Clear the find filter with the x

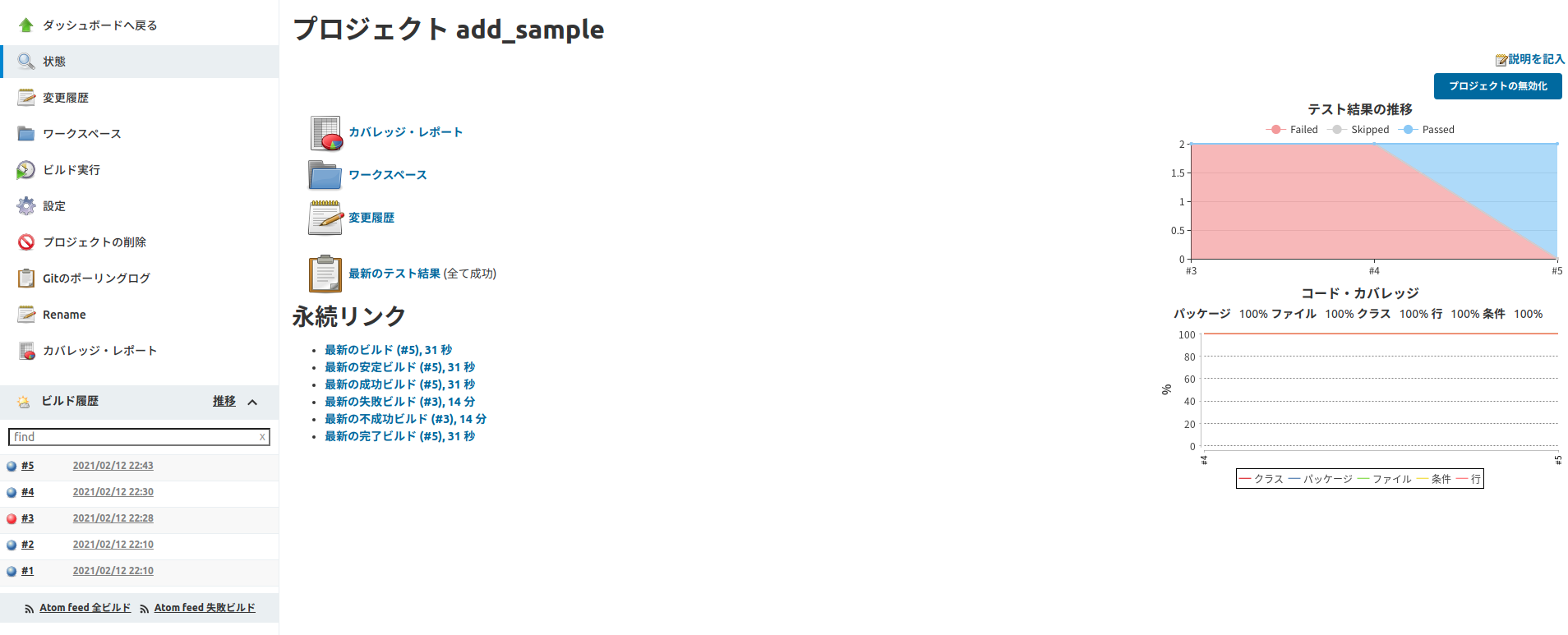pyautogui.click(x=262, y=436)
